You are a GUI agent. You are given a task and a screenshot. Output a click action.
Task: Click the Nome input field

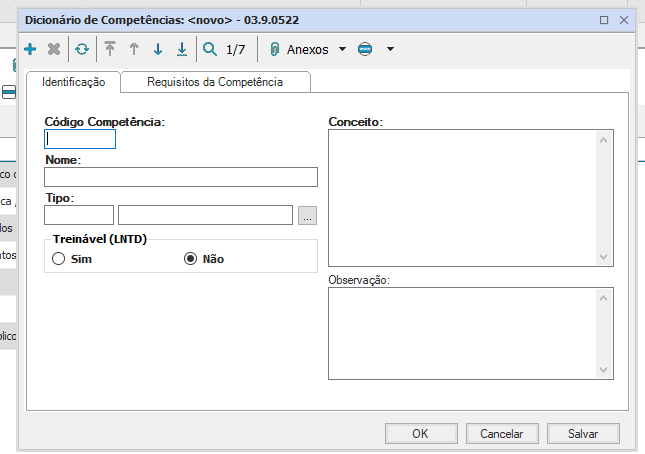(181, 177)
